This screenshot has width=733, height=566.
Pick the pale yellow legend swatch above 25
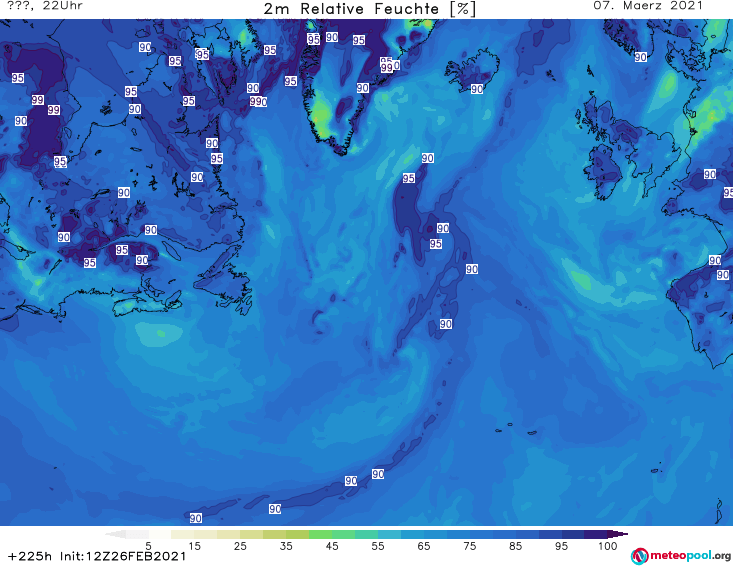[229, 534]
